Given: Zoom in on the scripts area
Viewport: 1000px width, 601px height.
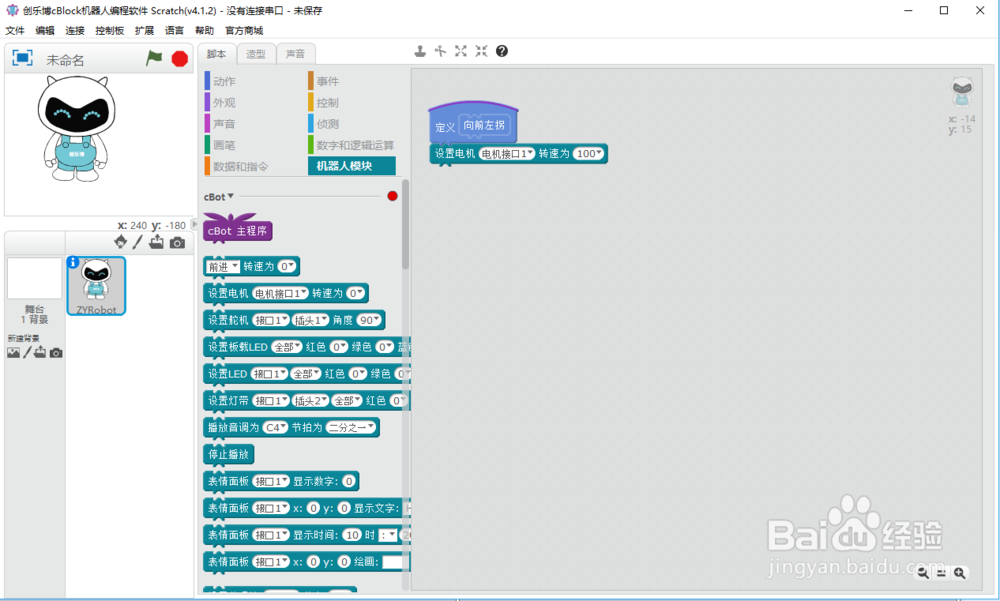Looking at the screenshot, I should 961,573.
